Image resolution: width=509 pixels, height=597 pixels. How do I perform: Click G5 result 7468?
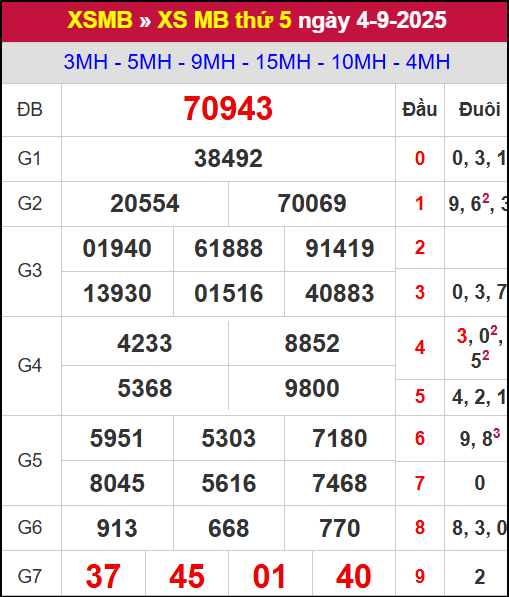point(340,483)
